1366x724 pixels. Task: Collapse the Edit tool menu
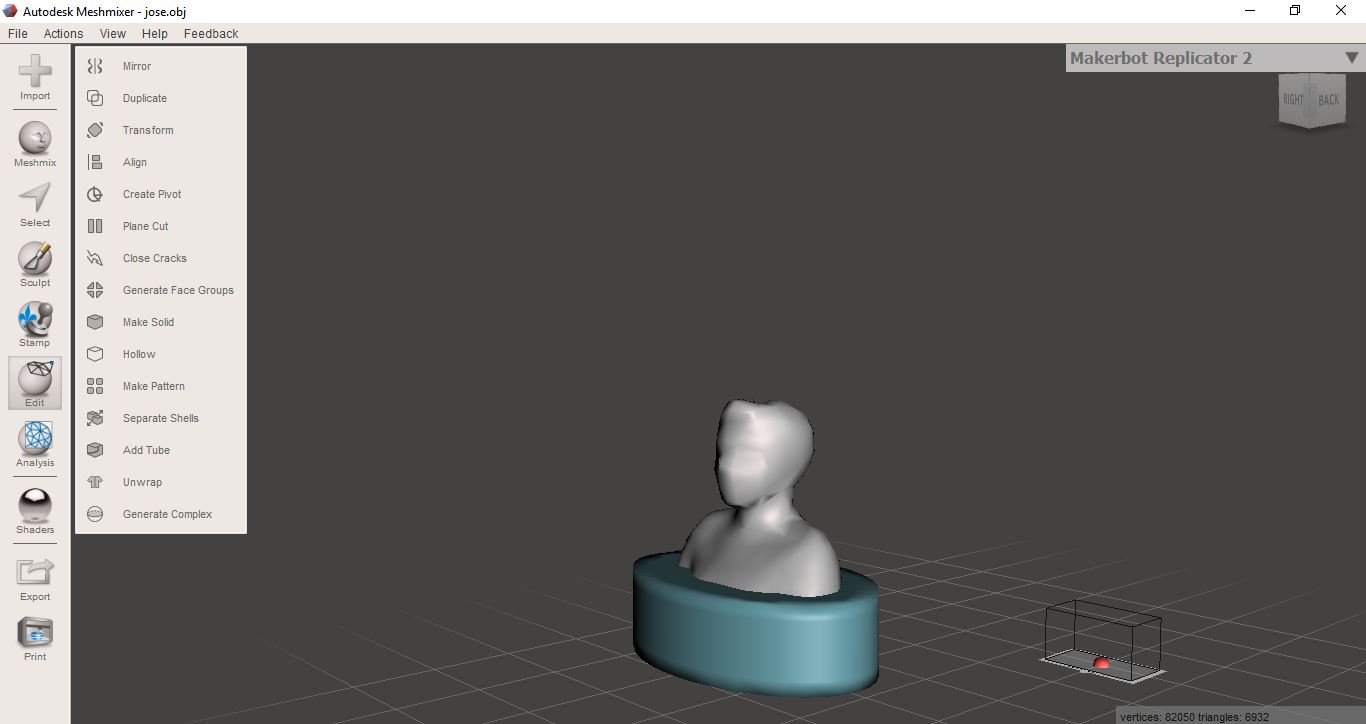[35, 384]
